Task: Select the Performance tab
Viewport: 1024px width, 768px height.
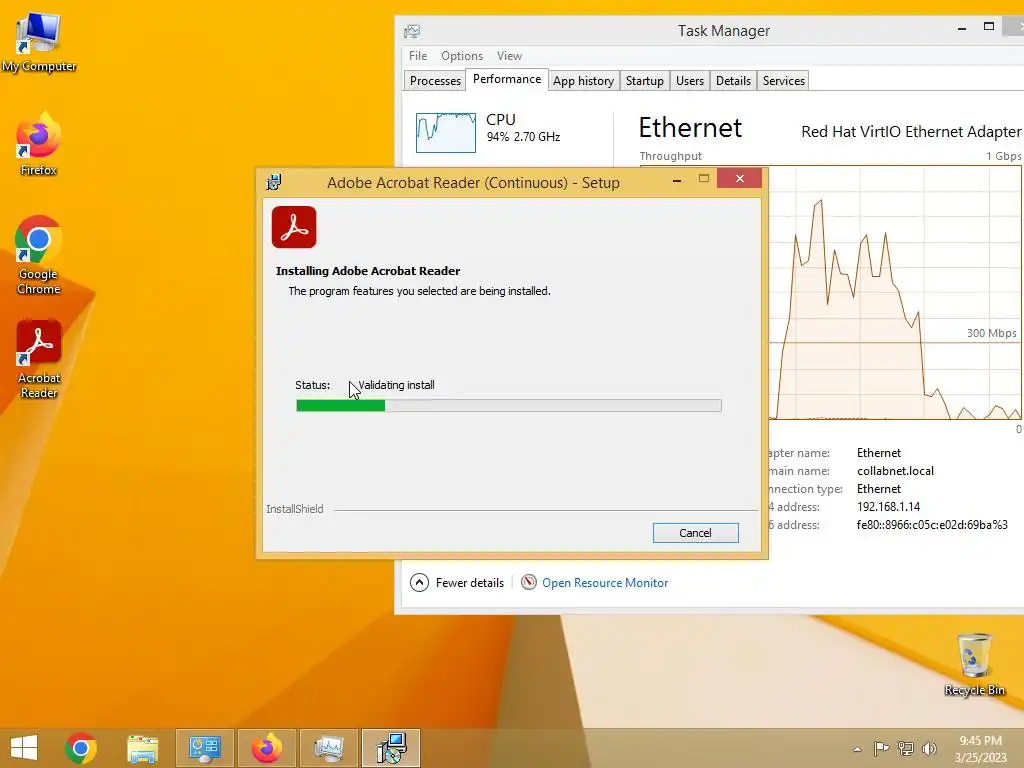Action: (x=507, y=79)
